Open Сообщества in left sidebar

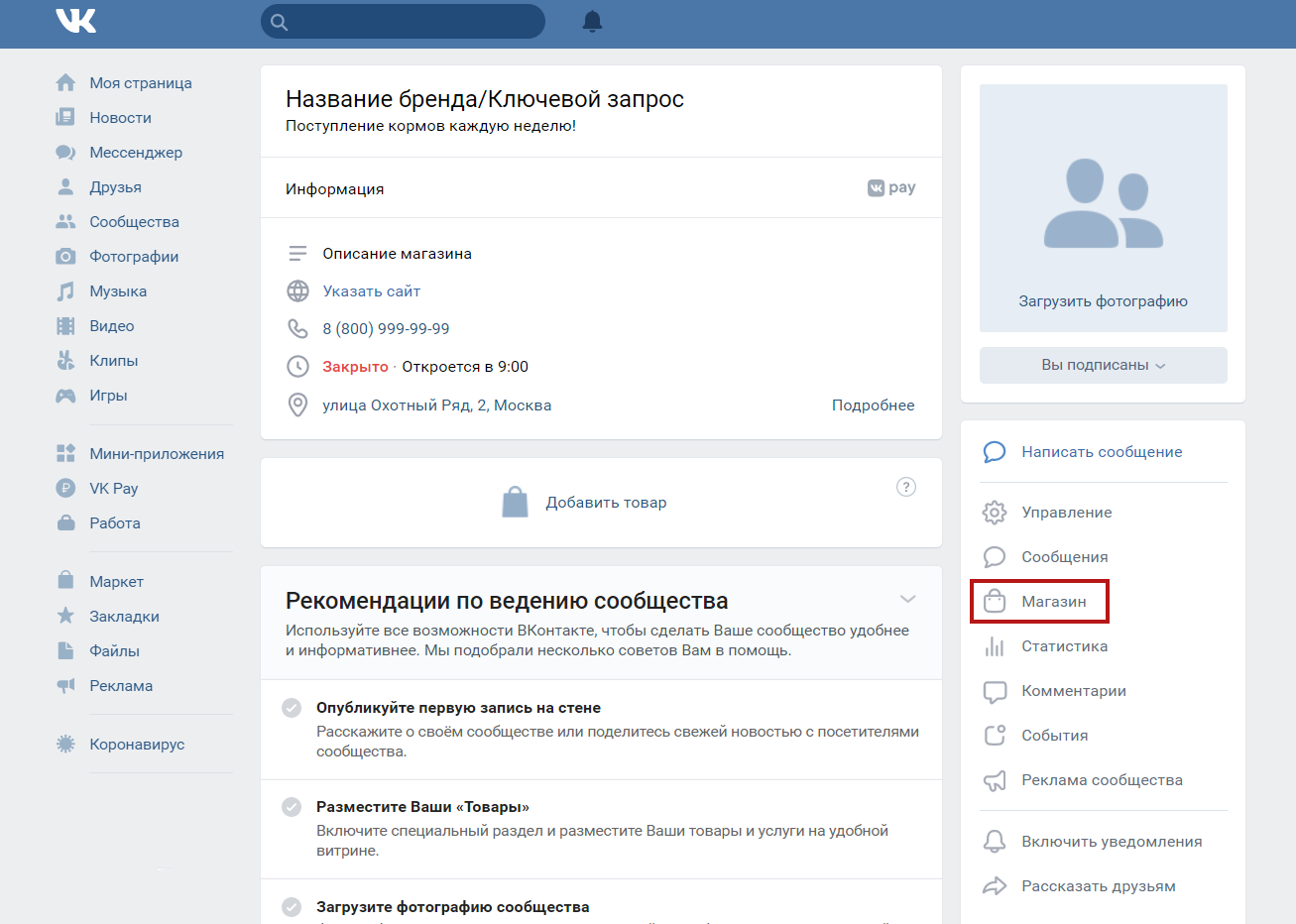[x=134, y=222]
